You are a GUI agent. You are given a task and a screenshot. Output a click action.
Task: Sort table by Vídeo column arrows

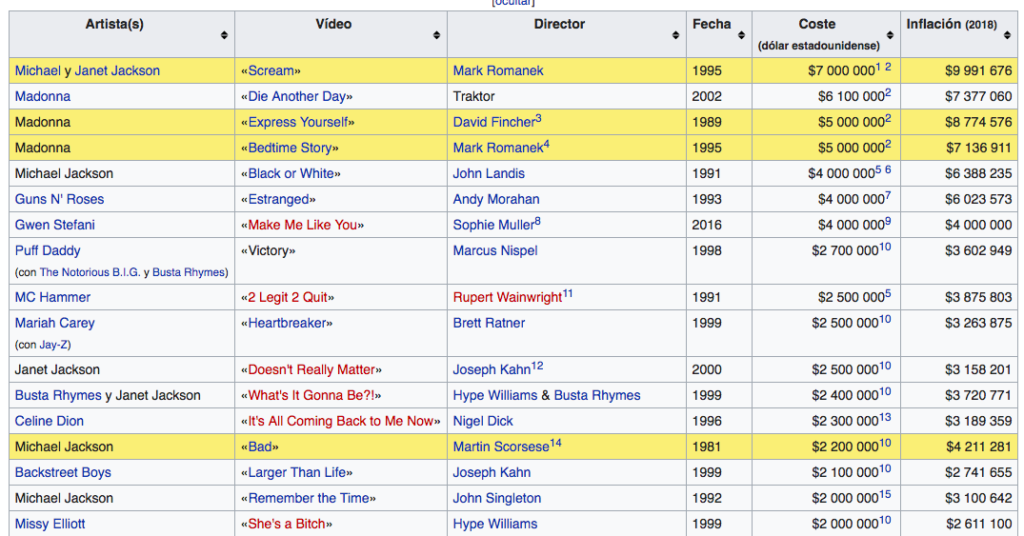436,35
